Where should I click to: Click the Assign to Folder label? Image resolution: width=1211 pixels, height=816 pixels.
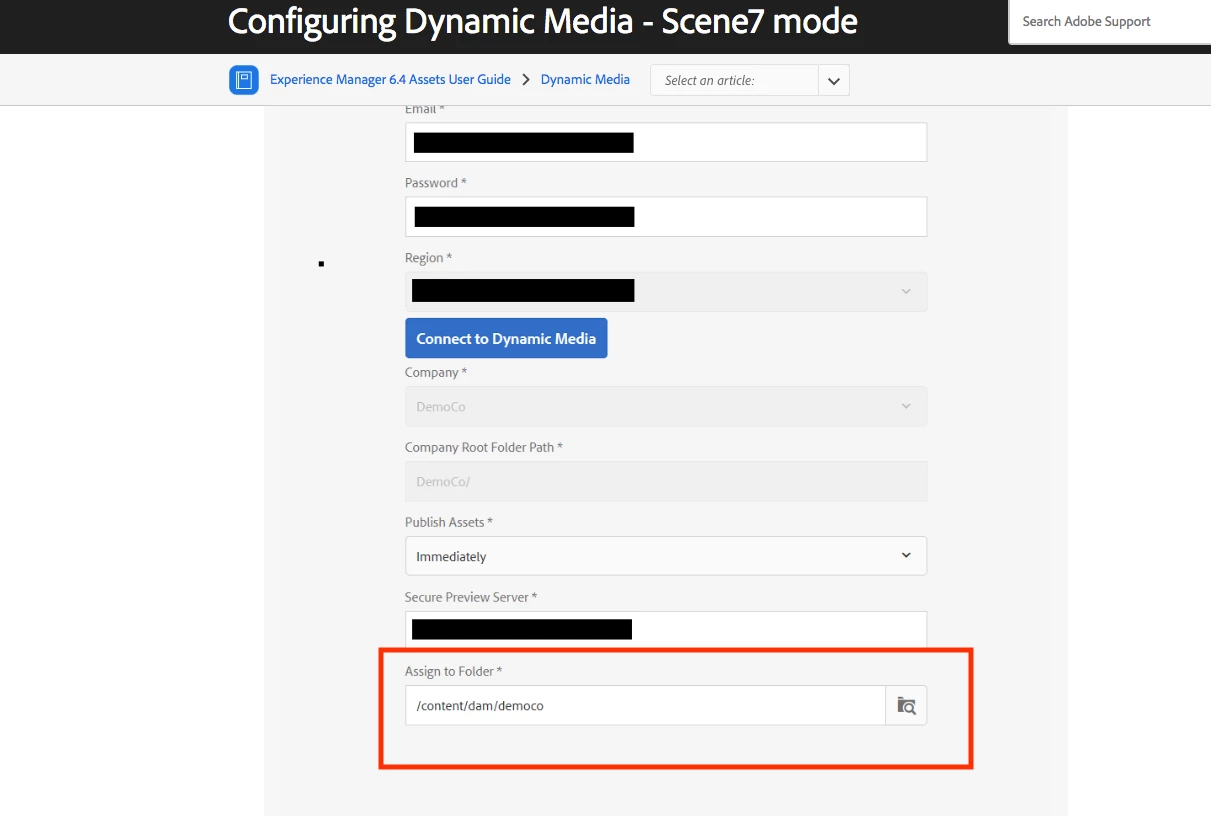tap(453, 671)
